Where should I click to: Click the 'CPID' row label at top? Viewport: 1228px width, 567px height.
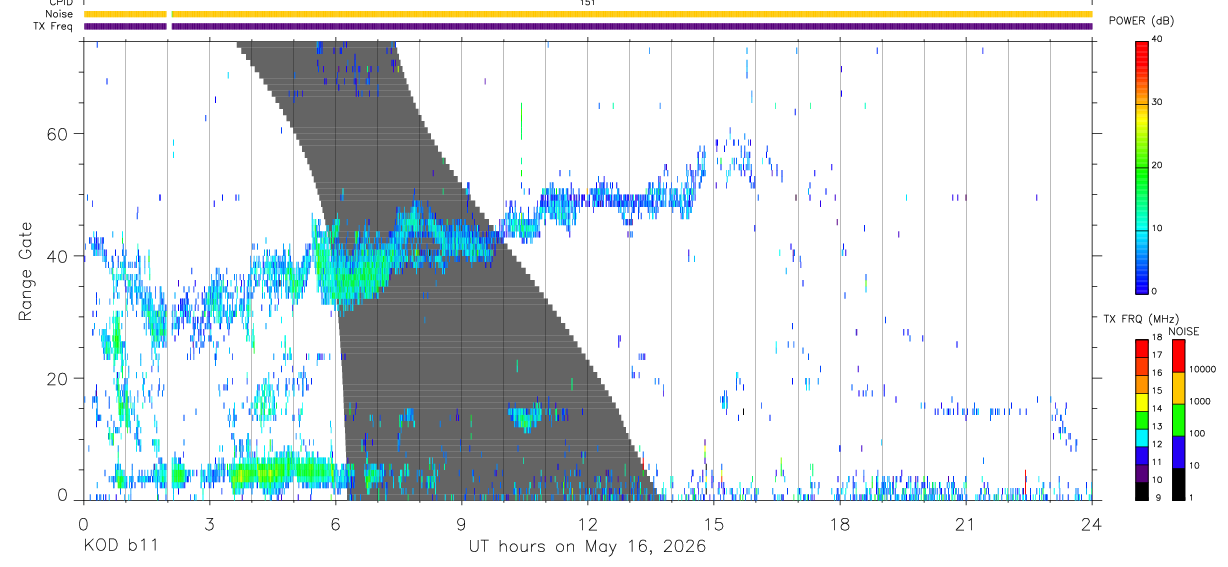point(60,3)
